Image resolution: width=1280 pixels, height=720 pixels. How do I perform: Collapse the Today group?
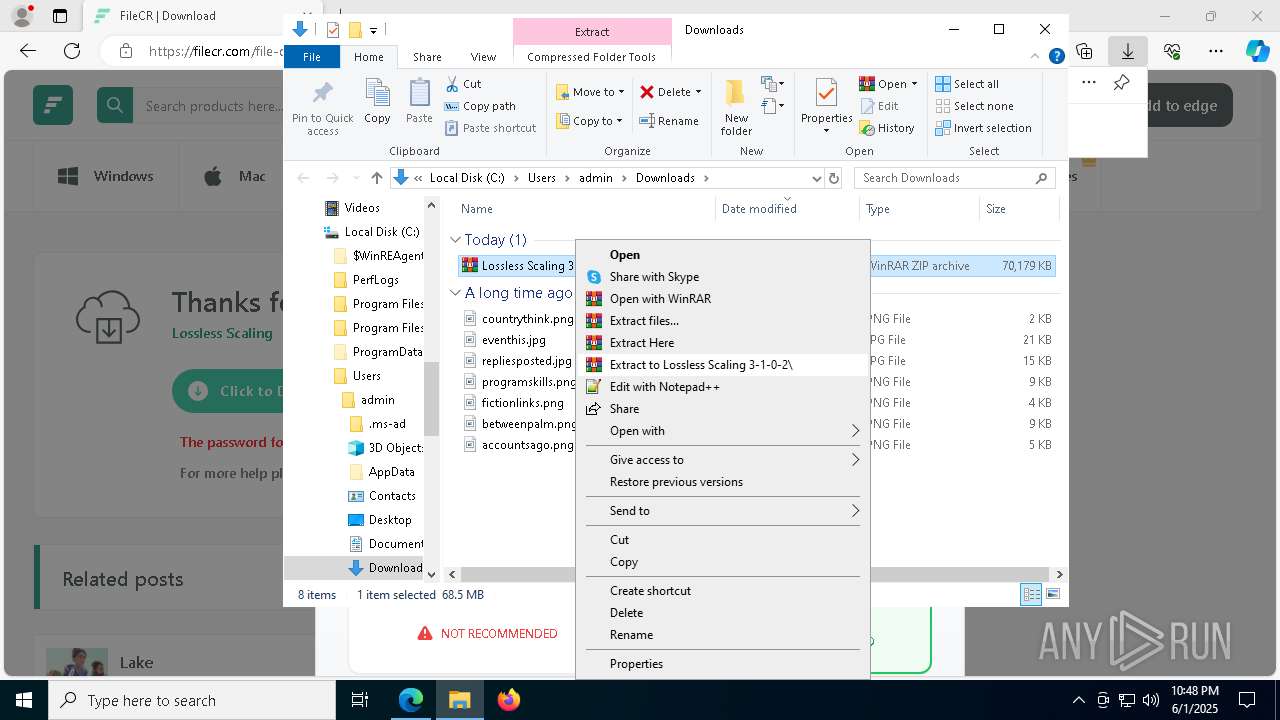pos(456,240)
